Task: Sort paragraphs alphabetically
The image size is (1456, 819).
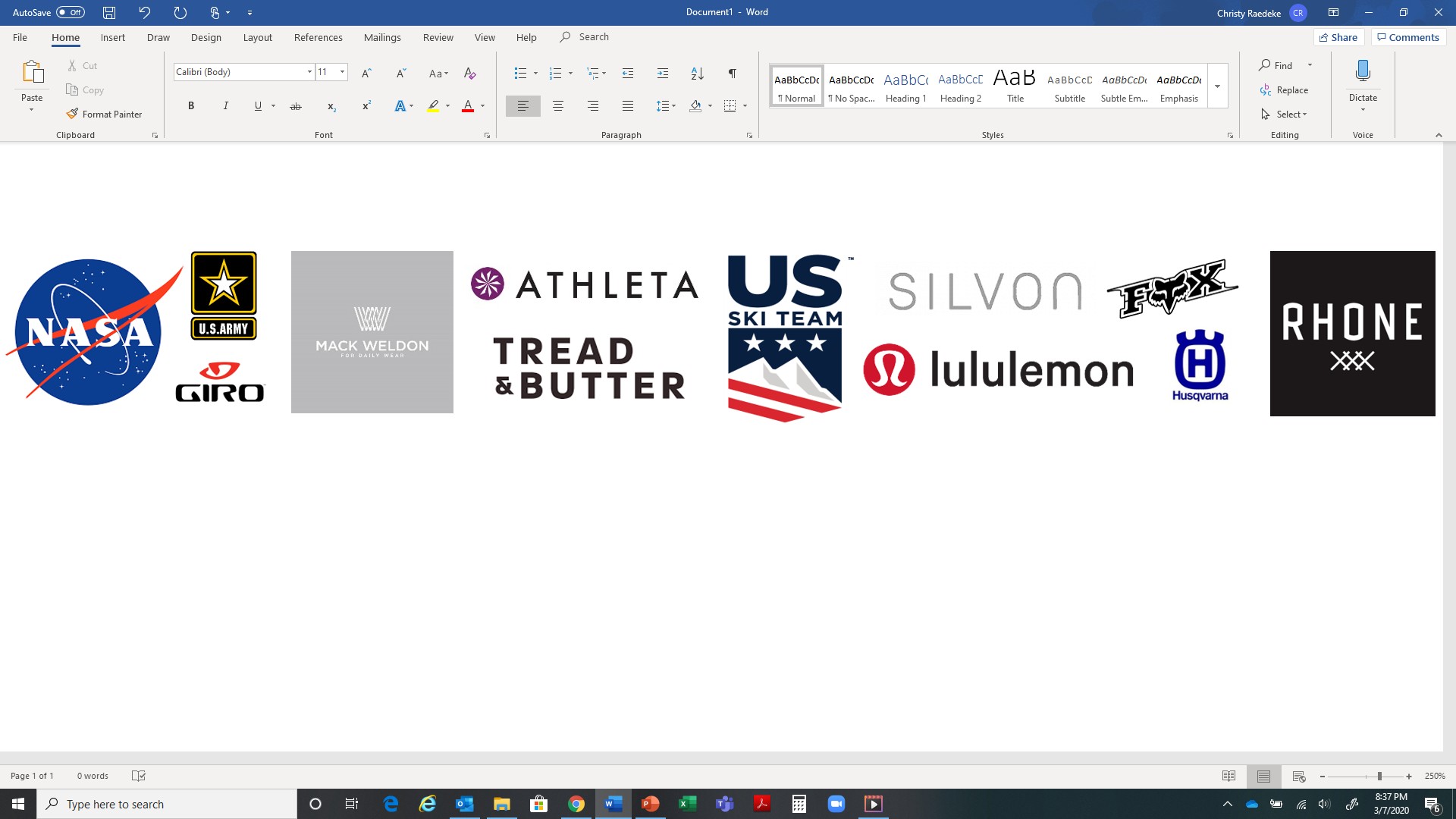Action: [x=698, y=73]
